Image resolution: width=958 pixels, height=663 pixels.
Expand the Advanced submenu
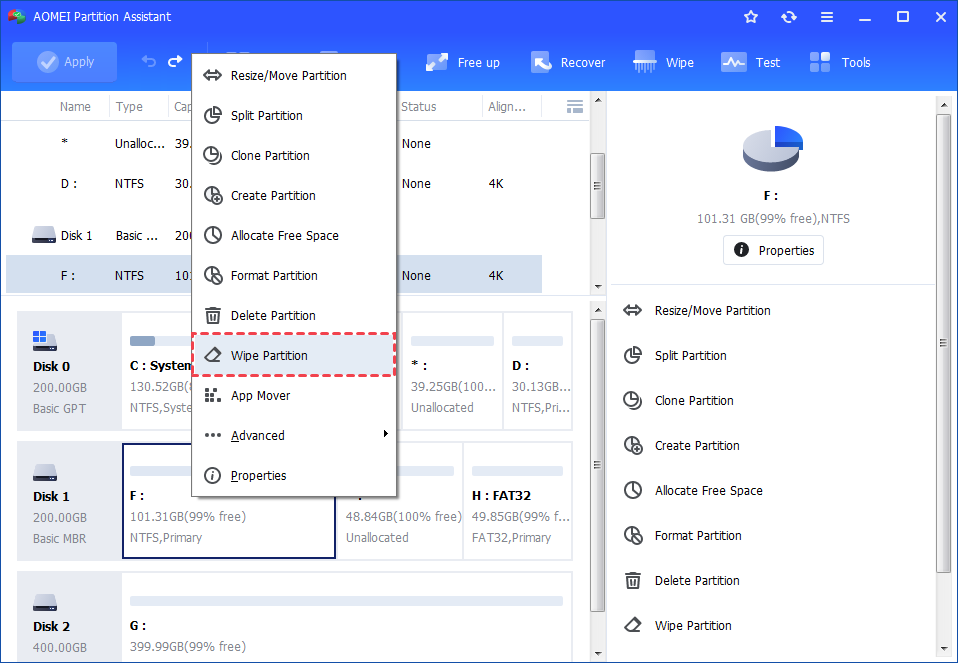(294, 436)
